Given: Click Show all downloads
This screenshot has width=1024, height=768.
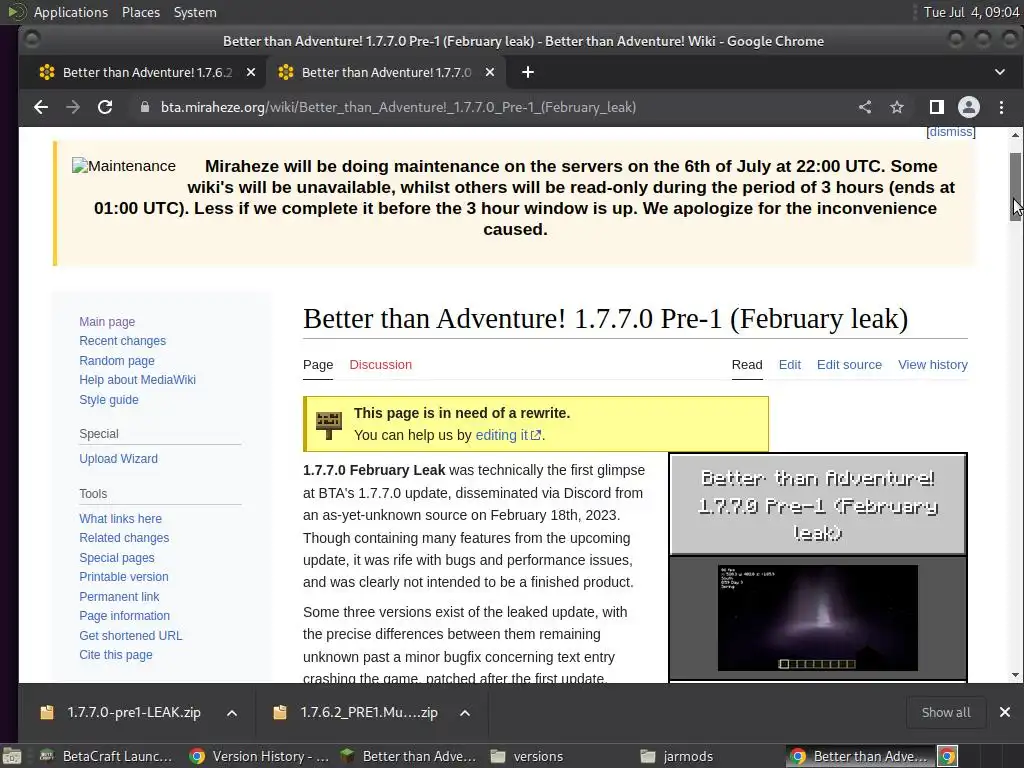Looking at the screenshot, I should (946, 712).
